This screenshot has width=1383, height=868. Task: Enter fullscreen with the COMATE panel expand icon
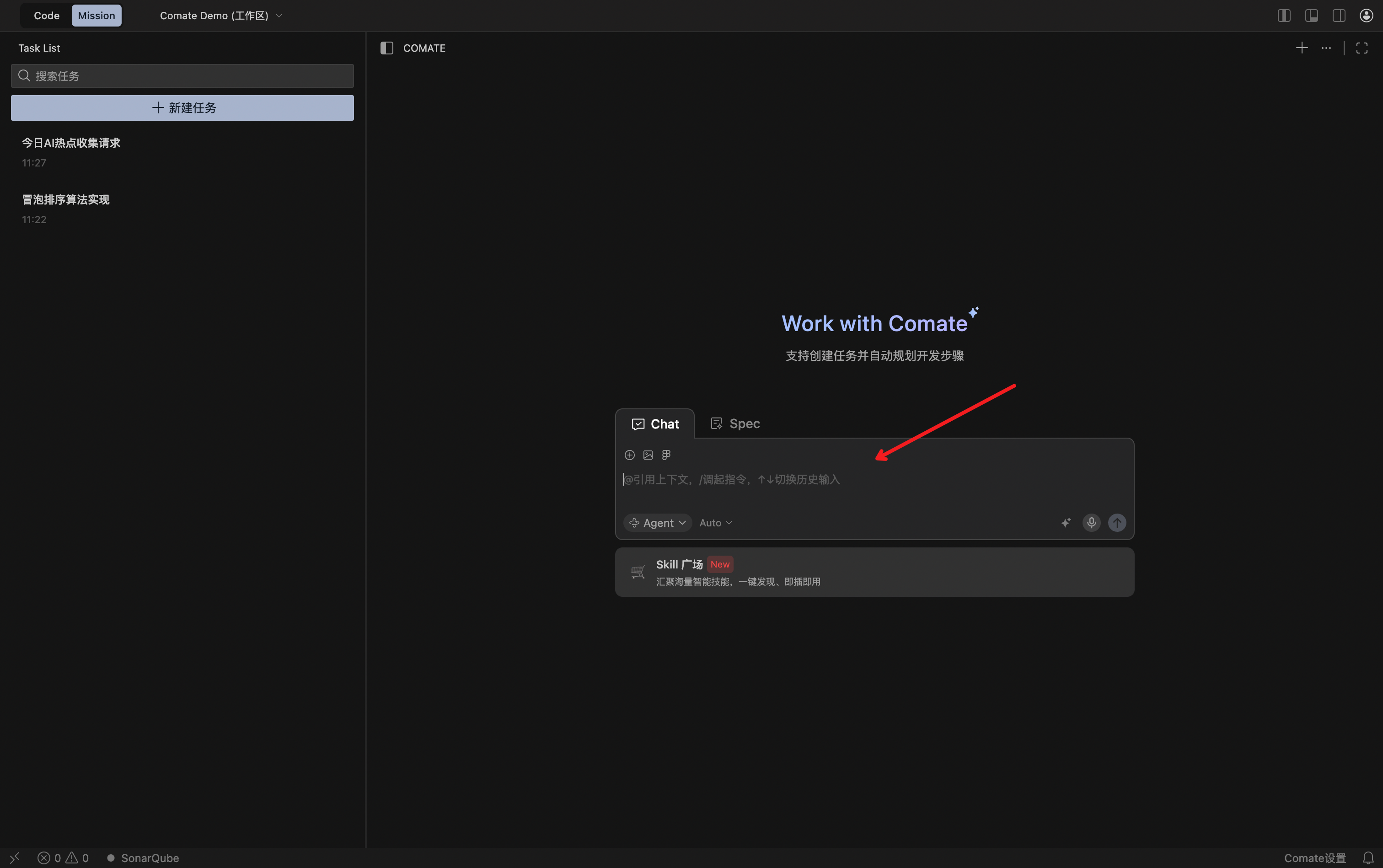coord(1362,48)
